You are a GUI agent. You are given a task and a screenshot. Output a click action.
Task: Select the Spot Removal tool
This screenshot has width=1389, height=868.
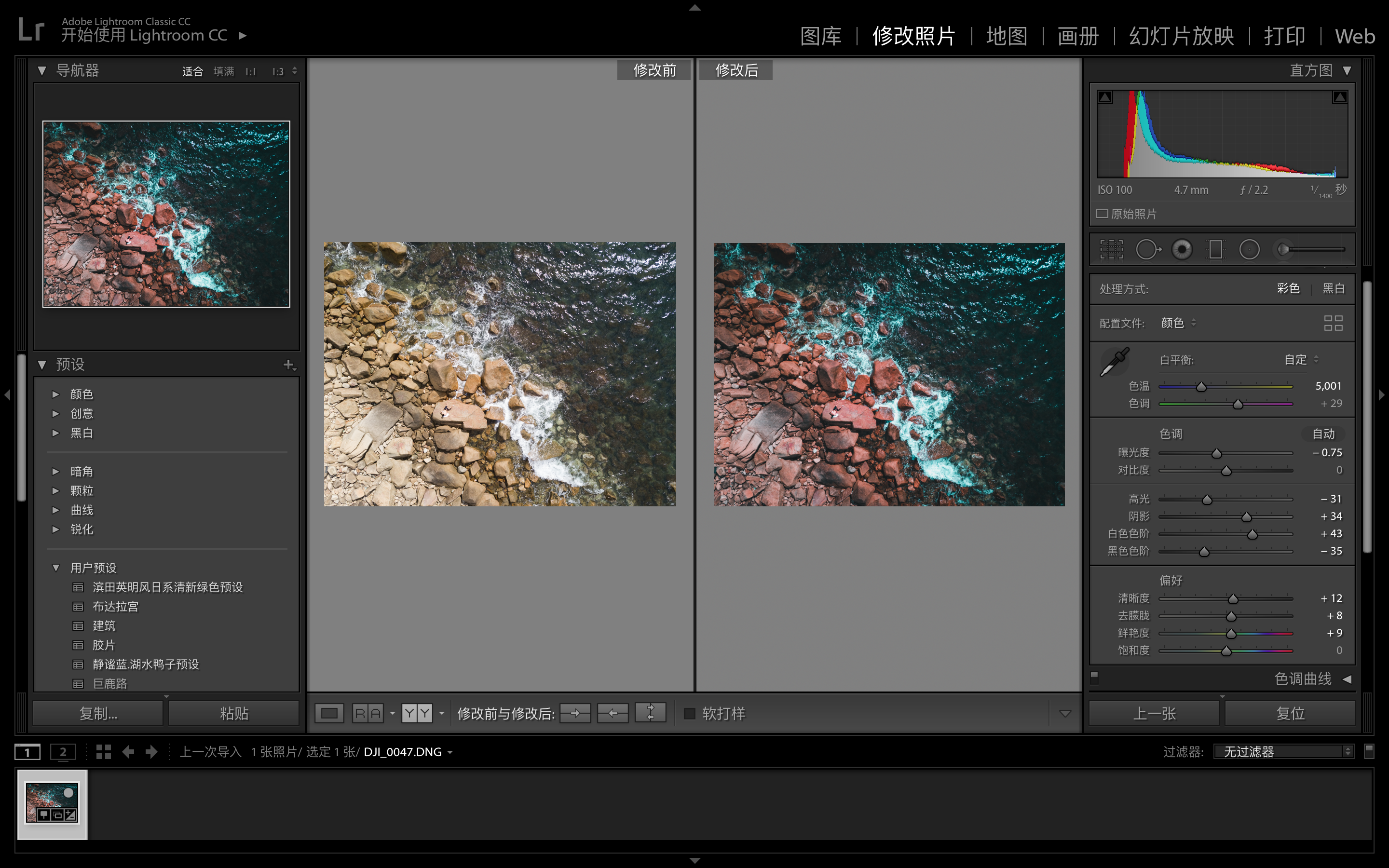(1147, 249)
